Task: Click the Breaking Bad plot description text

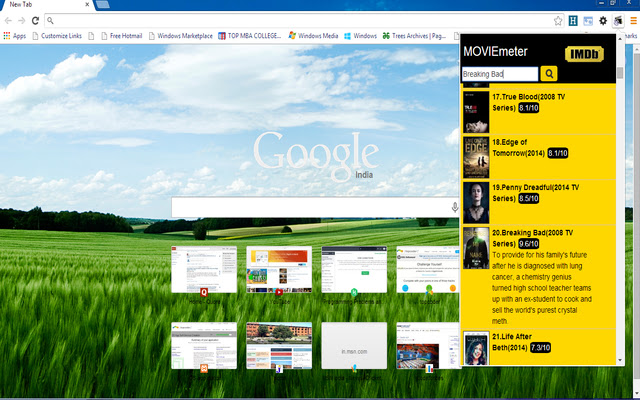Action: coord(542,288)
